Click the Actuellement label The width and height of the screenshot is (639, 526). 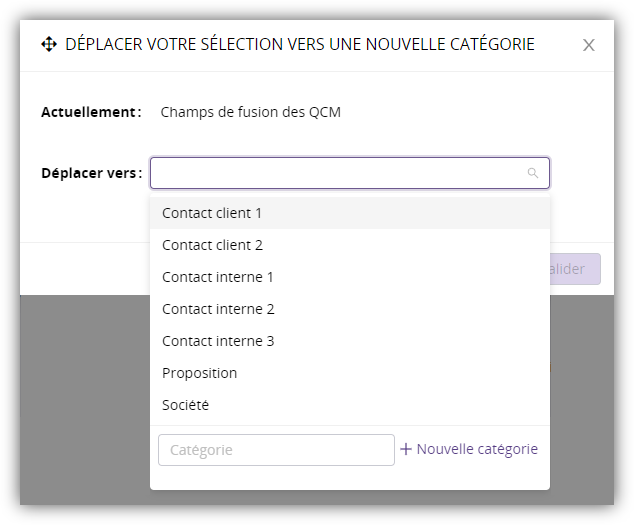[x=90, y=112]
